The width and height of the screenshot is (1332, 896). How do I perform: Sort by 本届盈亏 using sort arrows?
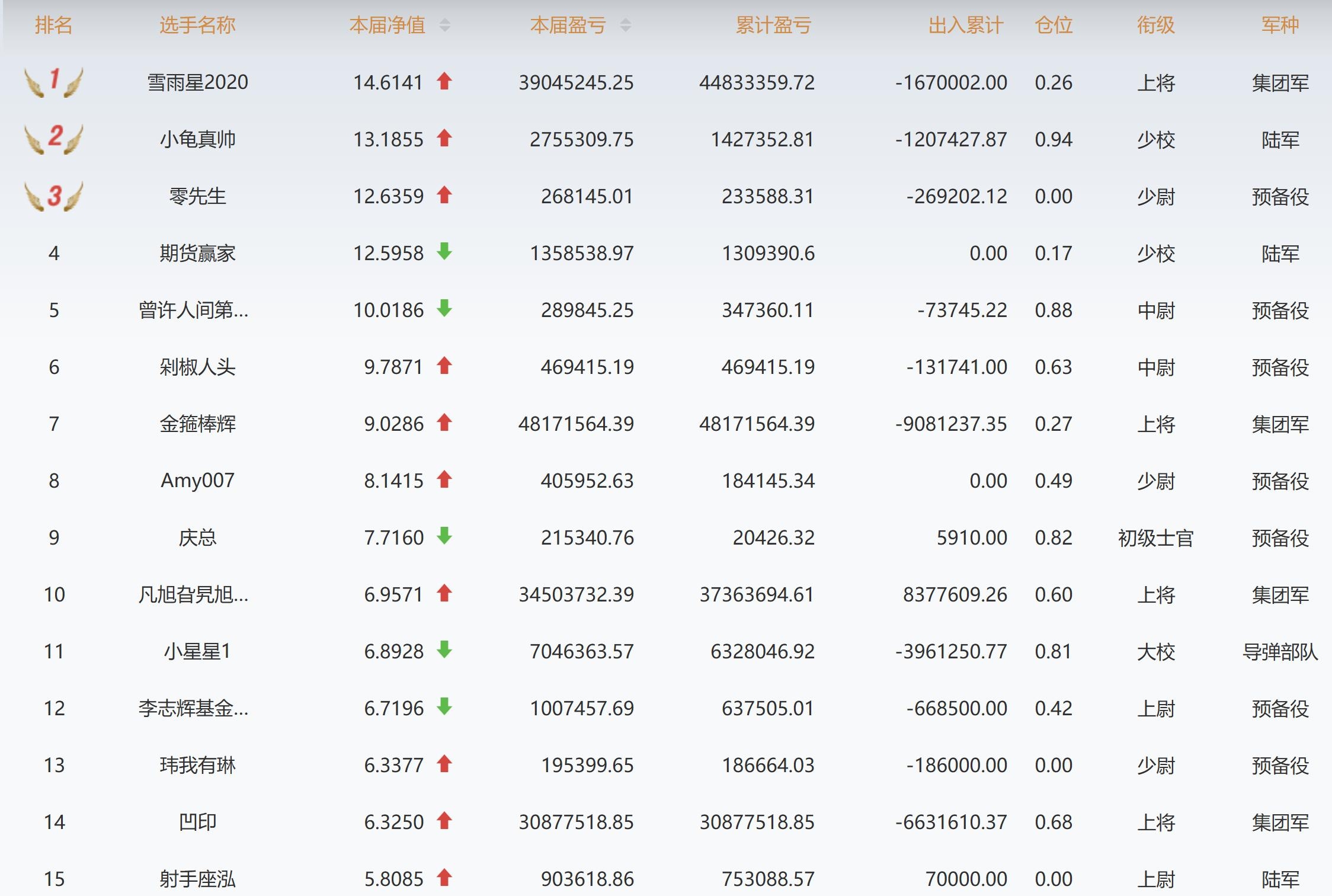[x=626, y=25]
